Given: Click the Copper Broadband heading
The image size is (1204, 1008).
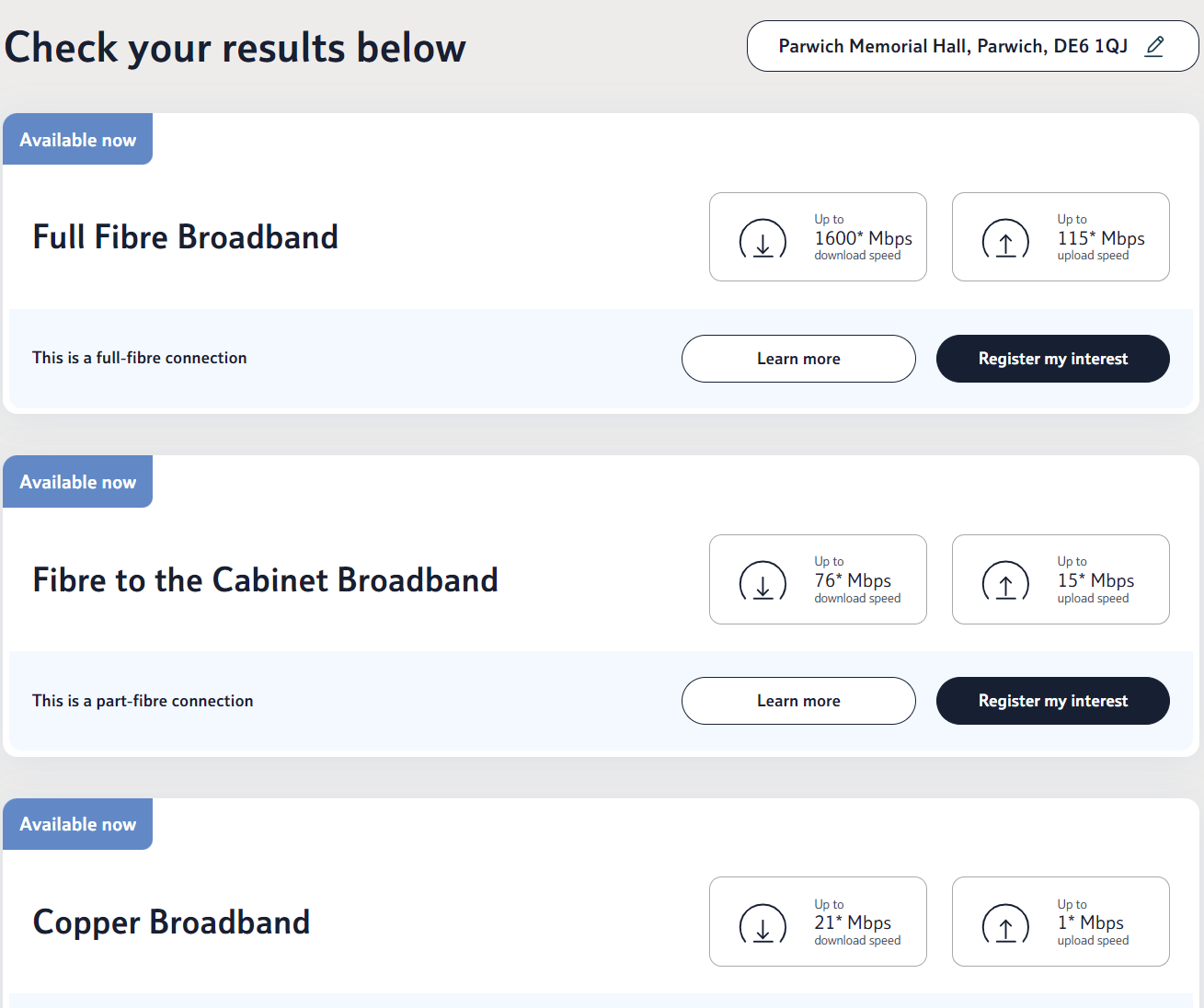Looking at the screenshot, I should tap(171, 922).
